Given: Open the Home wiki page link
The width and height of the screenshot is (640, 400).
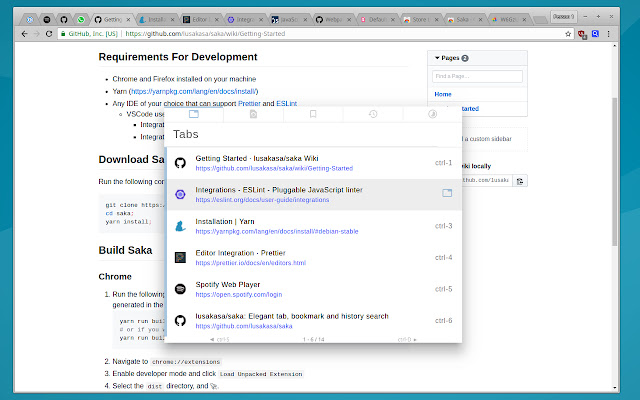Looking at the screenshot, I should [x=443, y=94].
